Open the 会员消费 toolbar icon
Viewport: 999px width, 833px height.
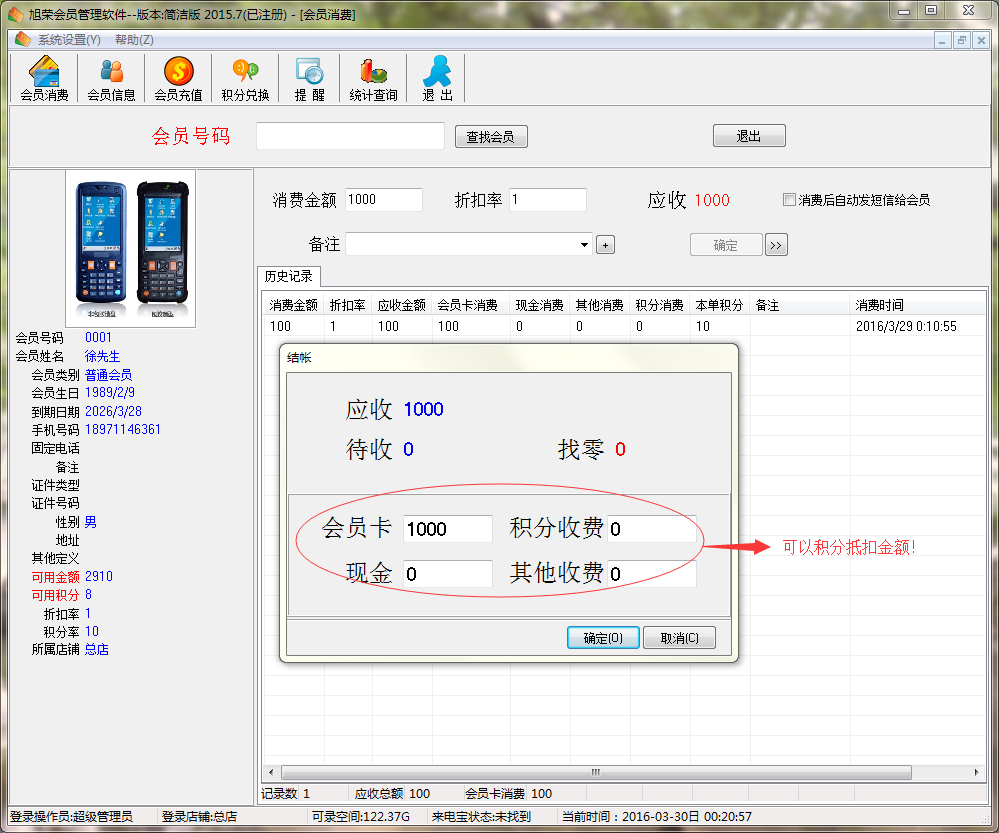pos(44,78)
